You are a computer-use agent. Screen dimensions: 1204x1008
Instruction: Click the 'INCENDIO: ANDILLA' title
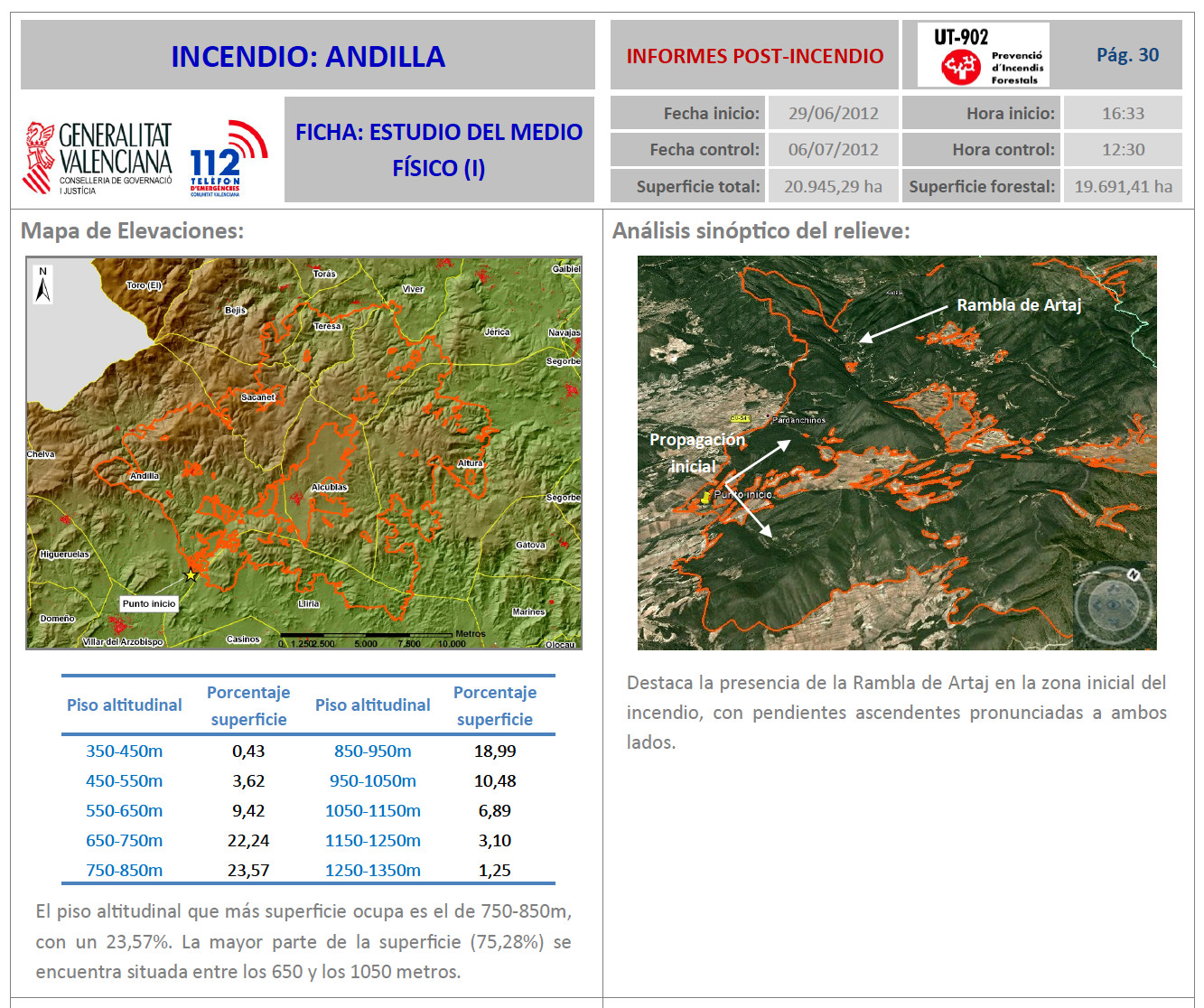click(308, 56)
